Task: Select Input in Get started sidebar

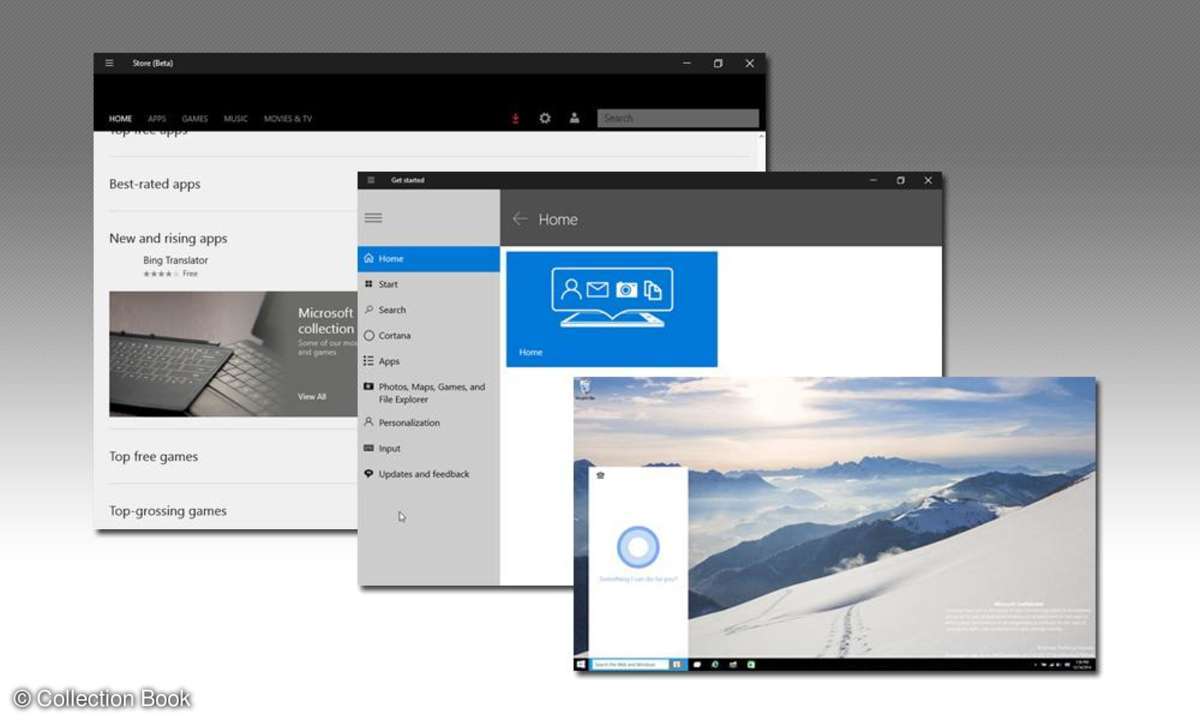Action: coord(429,449)
